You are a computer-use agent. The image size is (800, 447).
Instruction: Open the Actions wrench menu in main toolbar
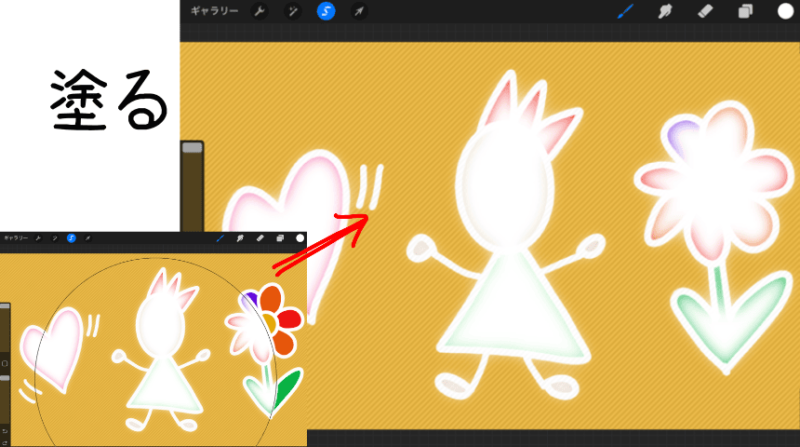(x=260, y=11)
